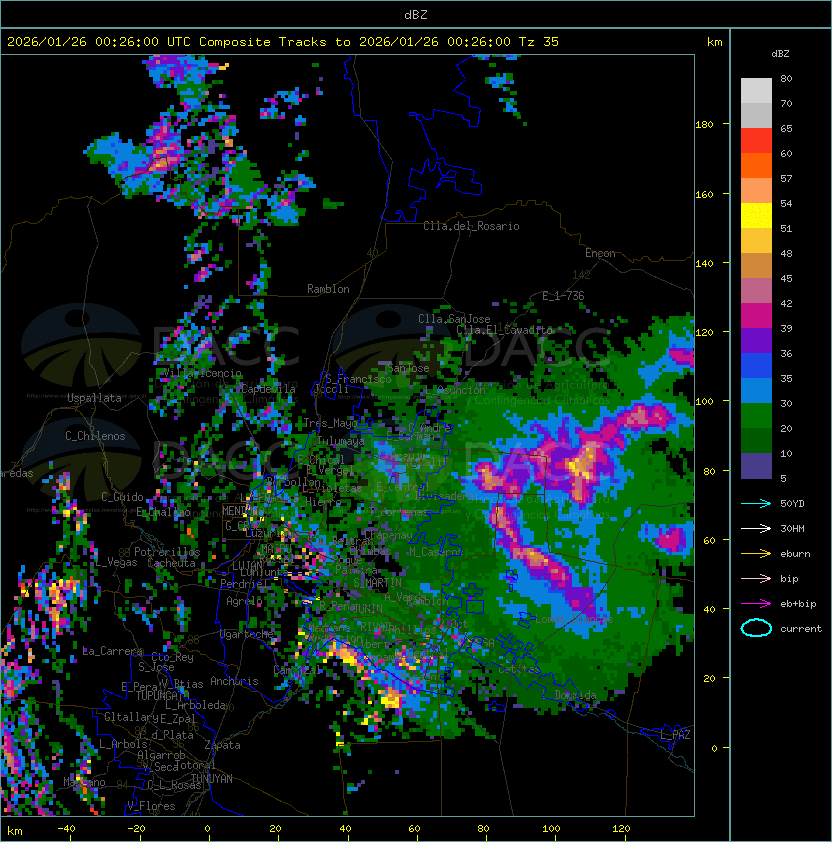Click the 'Uspallata' map label
The width and height of the screenshot is (832, 842).
tap(94, 398)
